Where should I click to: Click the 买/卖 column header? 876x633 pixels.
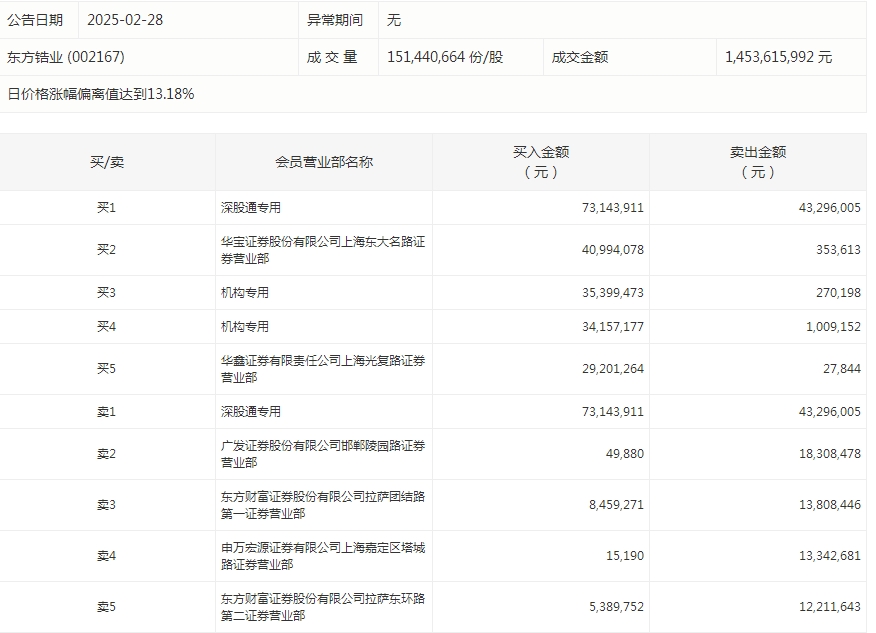click(107, 162)
